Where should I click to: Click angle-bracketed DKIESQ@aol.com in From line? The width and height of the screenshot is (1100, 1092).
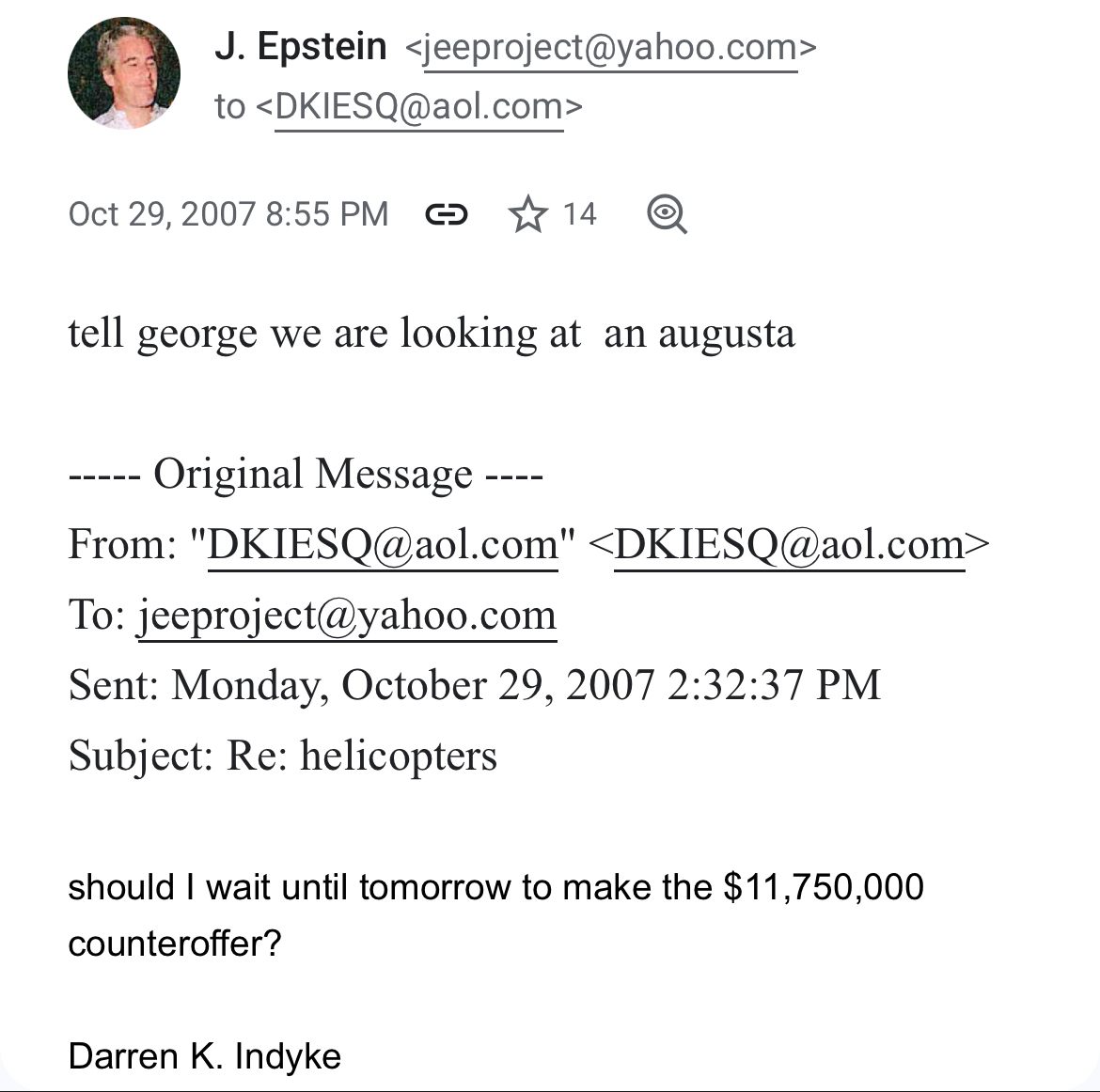[x=789, y=545]
